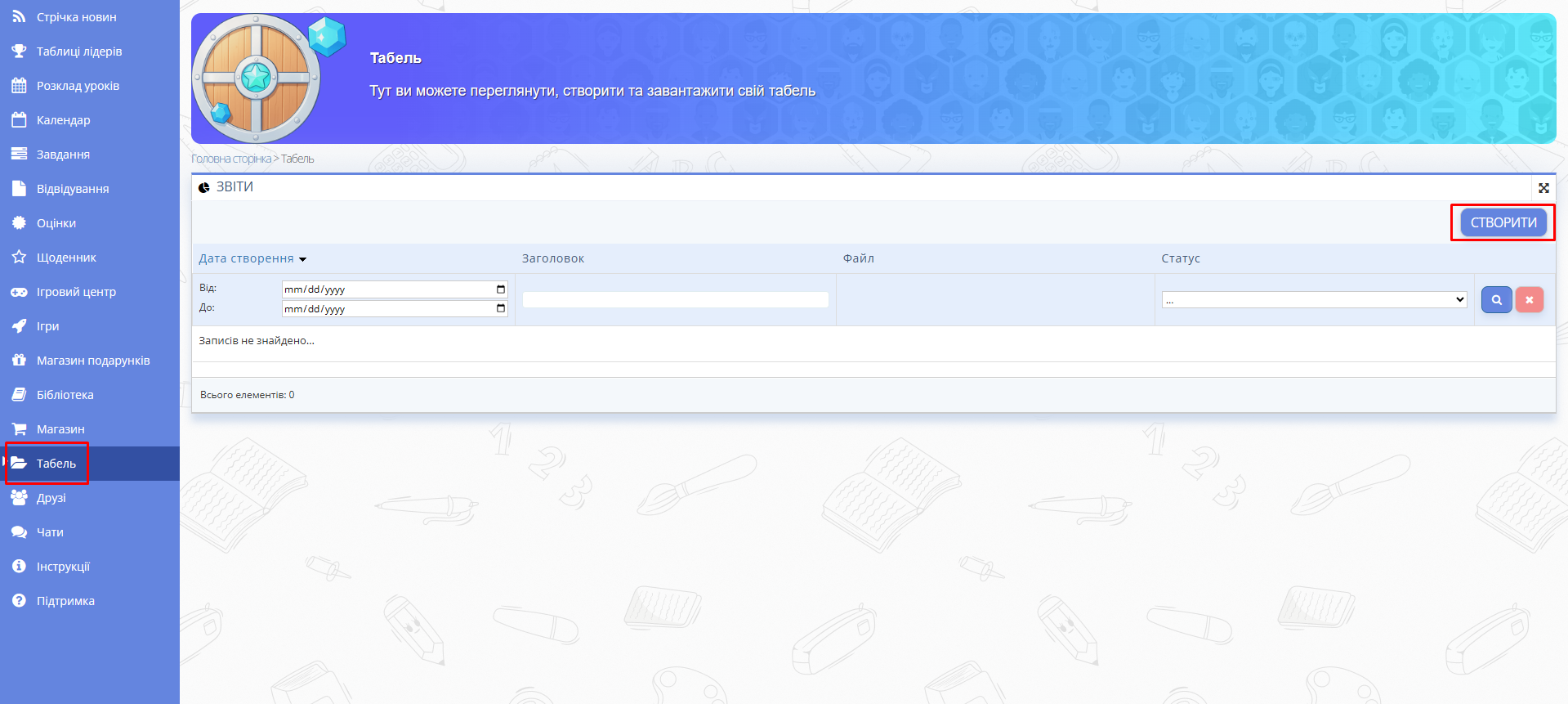Click the gamepad icon for Ігровий центр
The height and width of the screenshot is (704, 1568).
pos(19,292)
